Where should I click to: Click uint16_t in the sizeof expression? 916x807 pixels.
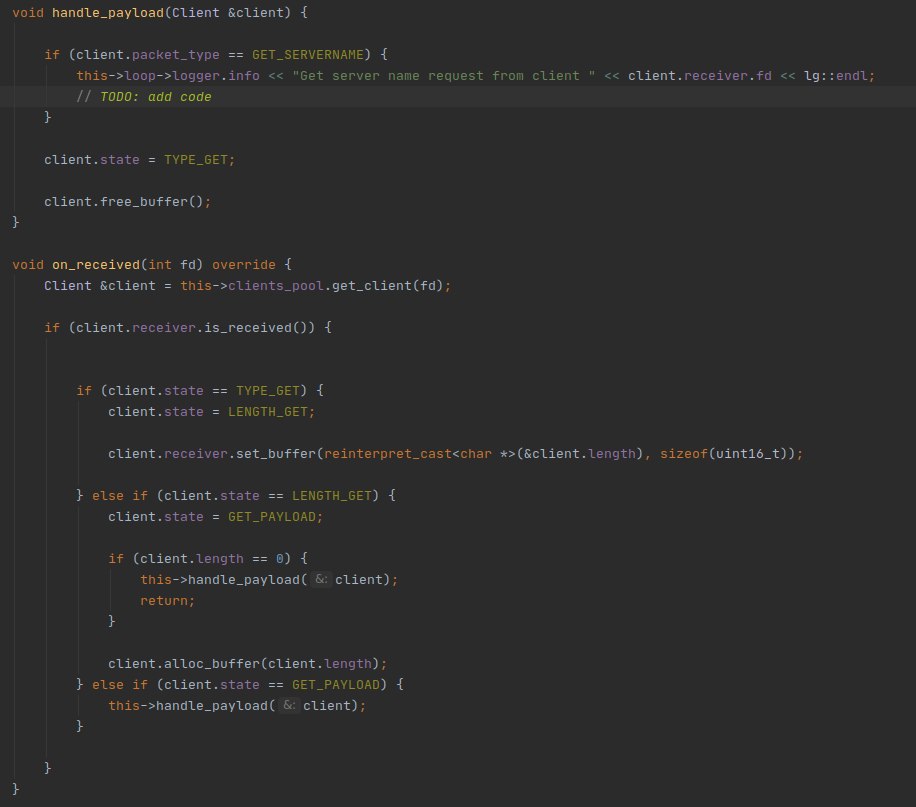[748, 455]
